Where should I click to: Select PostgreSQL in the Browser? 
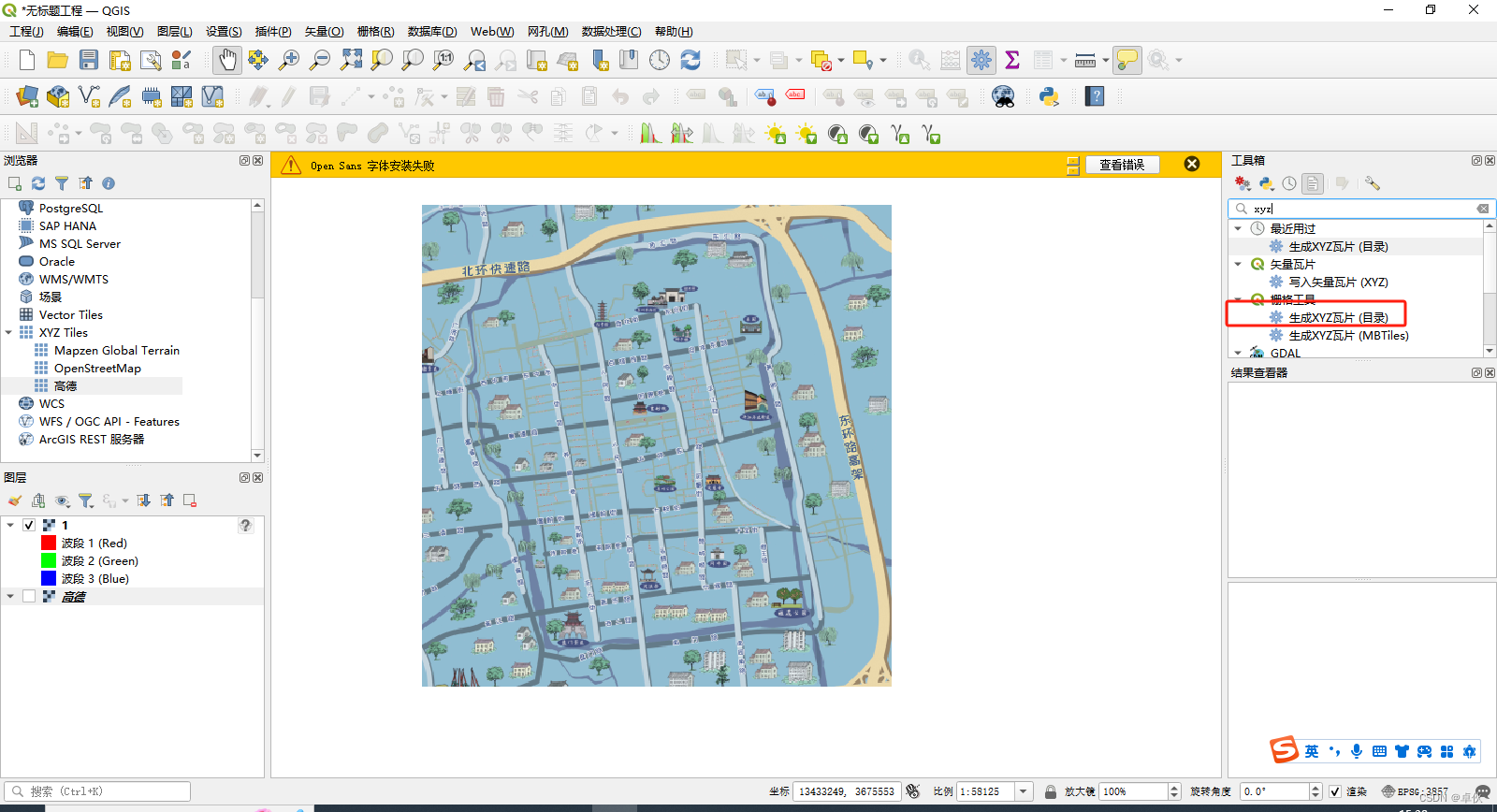[71, 209]
